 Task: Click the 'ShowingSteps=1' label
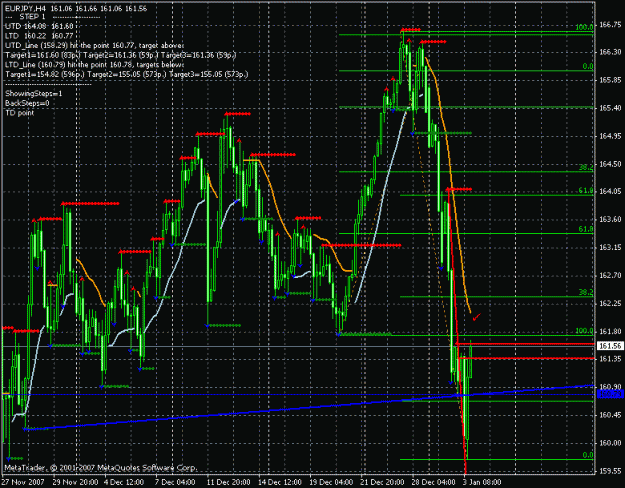tap(33, 94)
